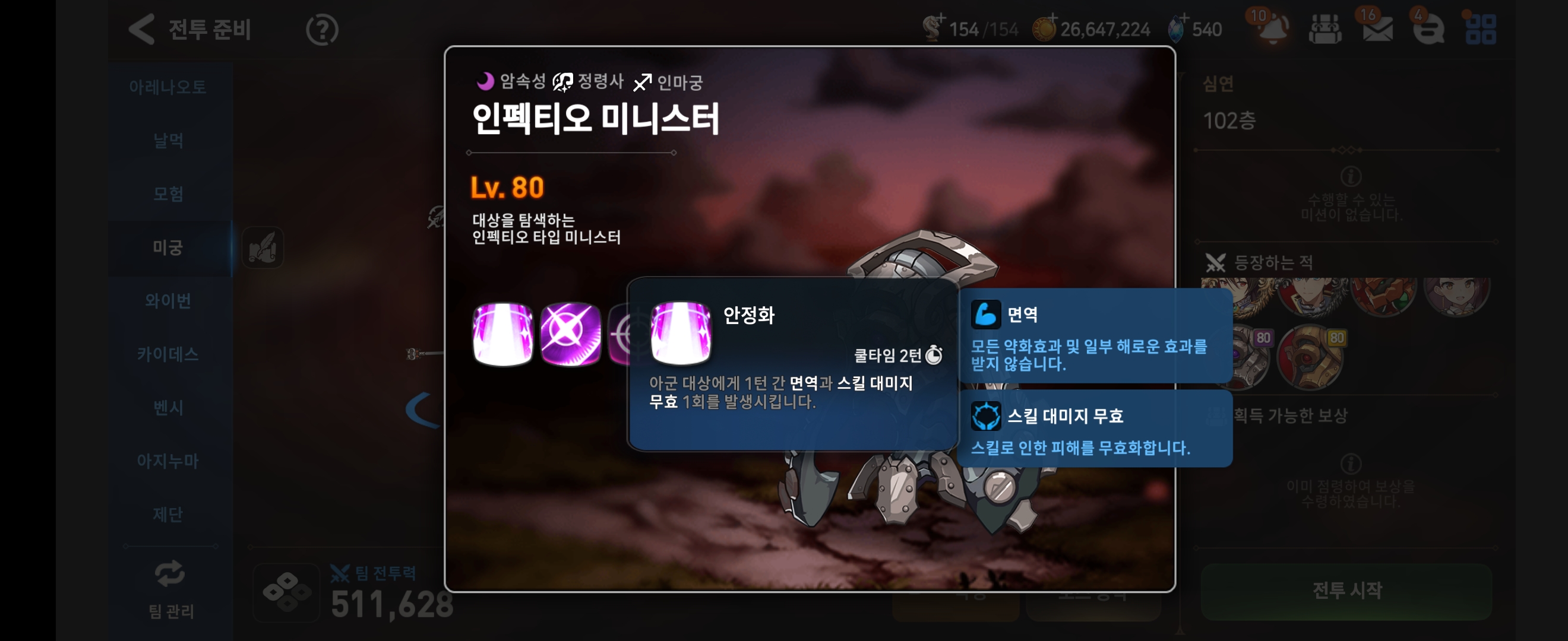Image resolution: width=1568 pixels, height=641 pixels.
Task: Select the 와이번 sidebar tab
Action: (x=169, y=301)
